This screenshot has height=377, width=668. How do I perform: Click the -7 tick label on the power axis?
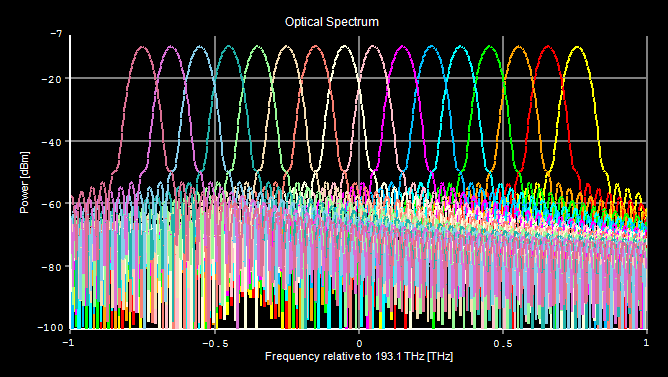(x=56, y=33)
